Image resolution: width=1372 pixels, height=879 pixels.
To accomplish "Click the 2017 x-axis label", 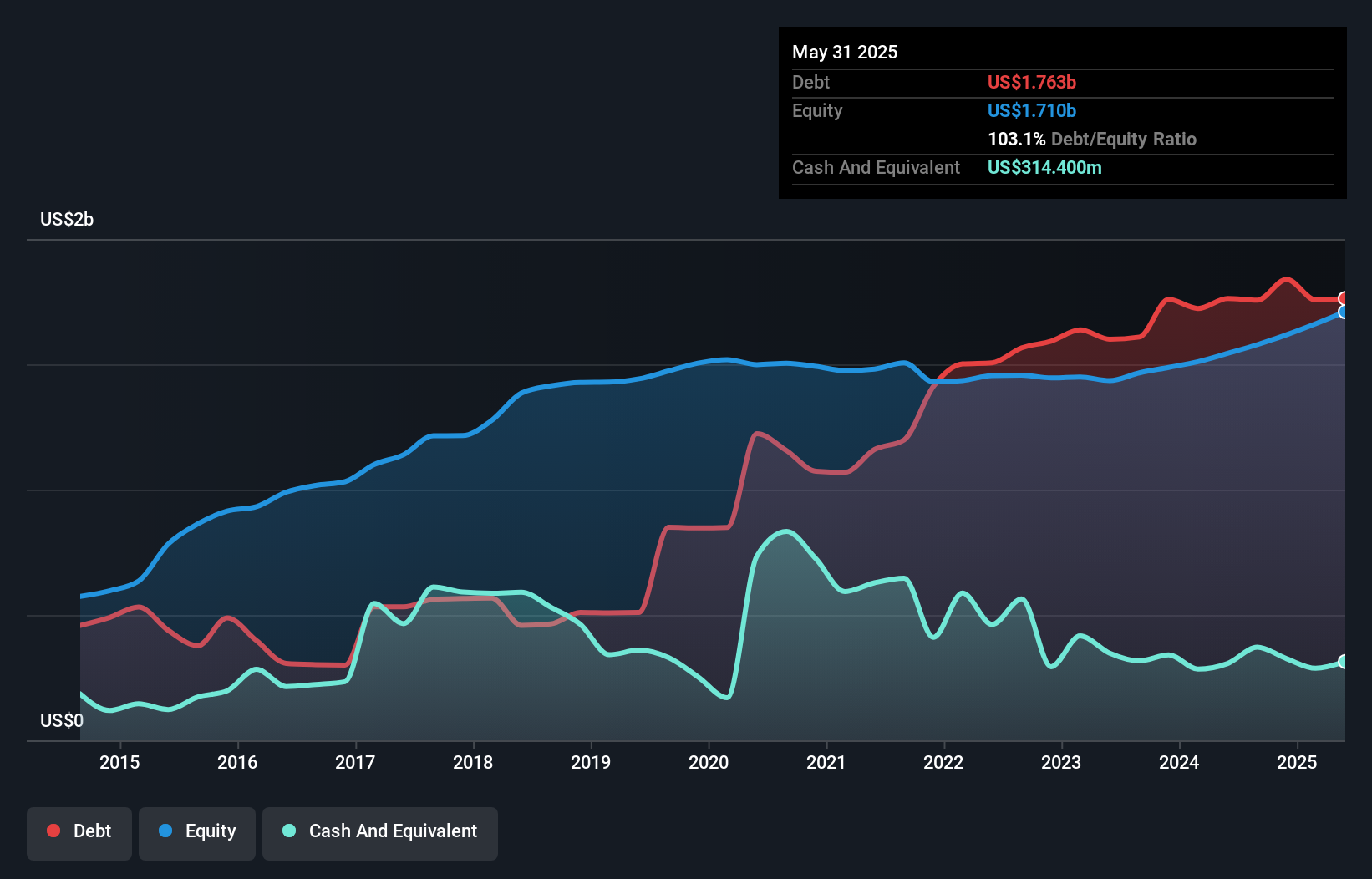I will pos(355,762).
